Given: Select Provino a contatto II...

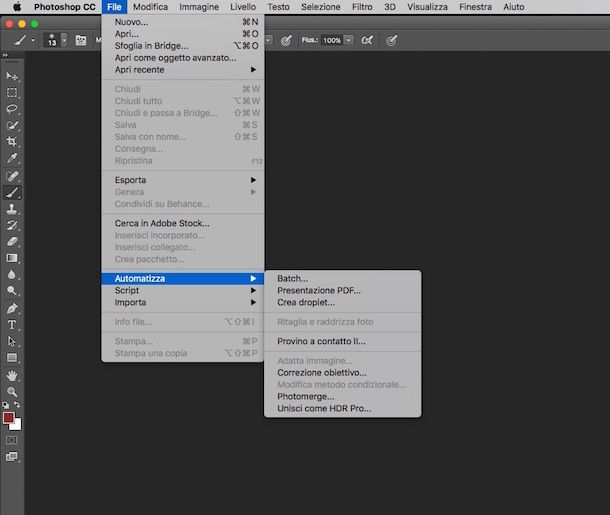Looking at the screenshot, I should point(342,341).
